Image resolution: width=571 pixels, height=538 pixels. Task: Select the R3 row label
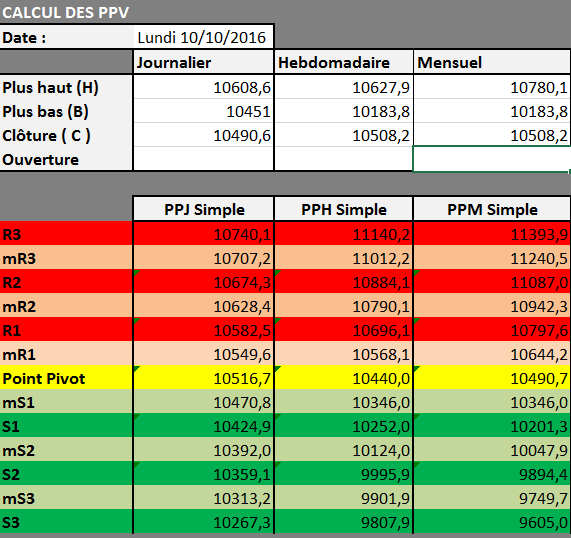[66, 233]
